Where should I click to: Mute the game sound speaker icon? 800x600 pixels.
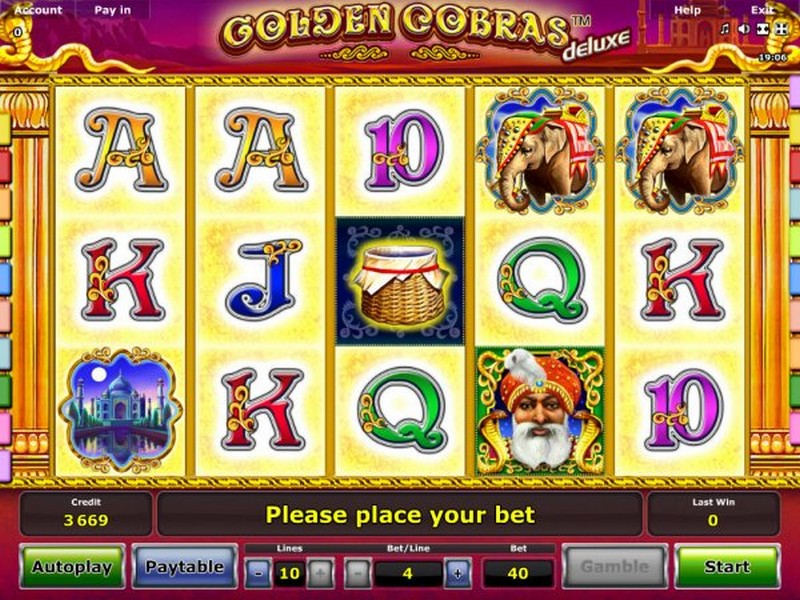[743, 29]
